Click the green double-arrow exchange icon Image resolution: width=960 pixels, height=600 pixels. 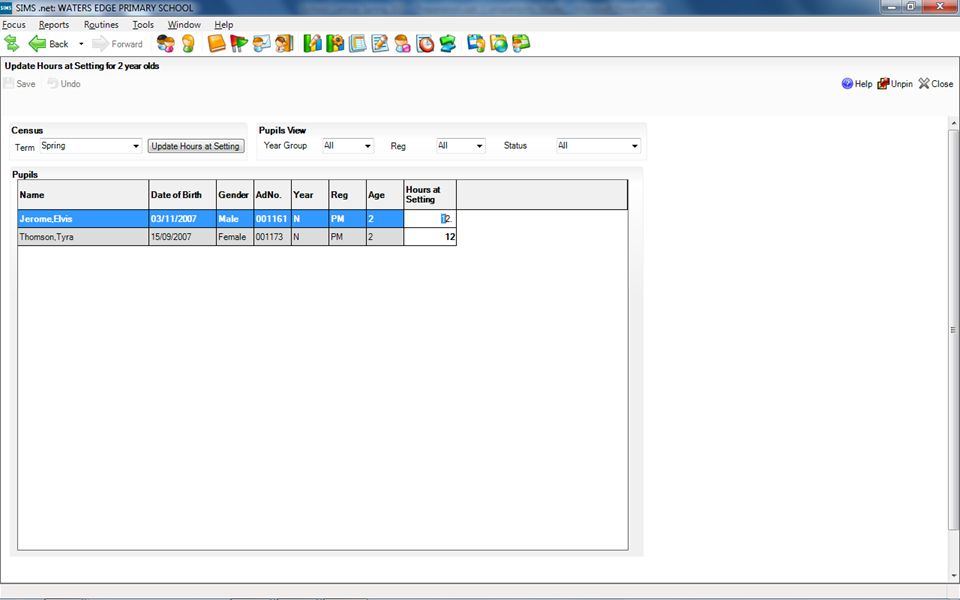coord(448,43)
